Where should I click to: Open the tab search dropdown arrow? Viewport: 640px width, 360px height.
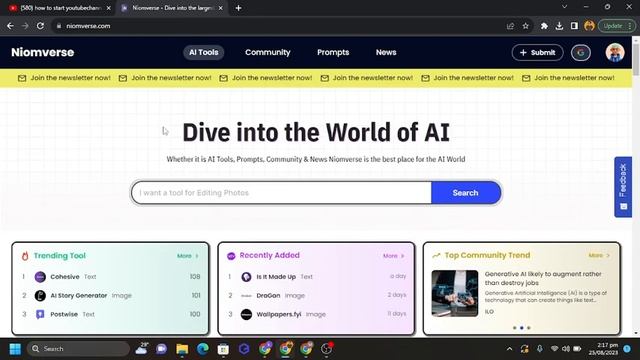564,7
